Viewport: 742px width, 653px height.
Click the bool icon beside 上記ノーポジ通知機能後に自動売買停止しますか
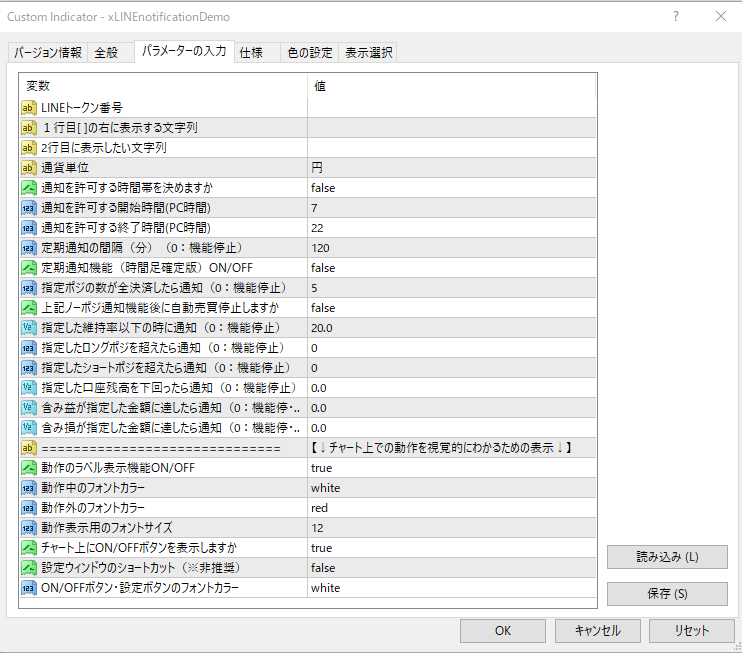click(28, 308)
